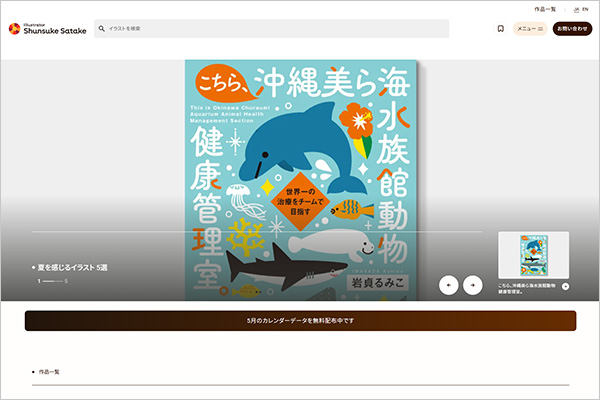The width and height of the screenshot is (600, 400).
Task: Open 作品一覧 link in top navigation
Action: pyautogui.click(x=545, y=9)
